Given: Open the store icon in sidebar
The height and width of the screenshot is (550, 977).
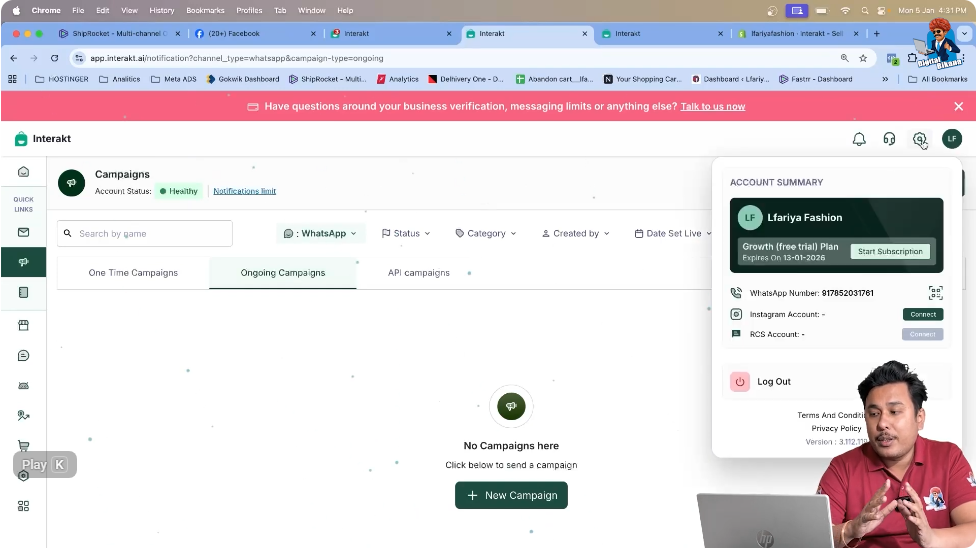Looking at the screenshot, I should (x=24, y=325).
